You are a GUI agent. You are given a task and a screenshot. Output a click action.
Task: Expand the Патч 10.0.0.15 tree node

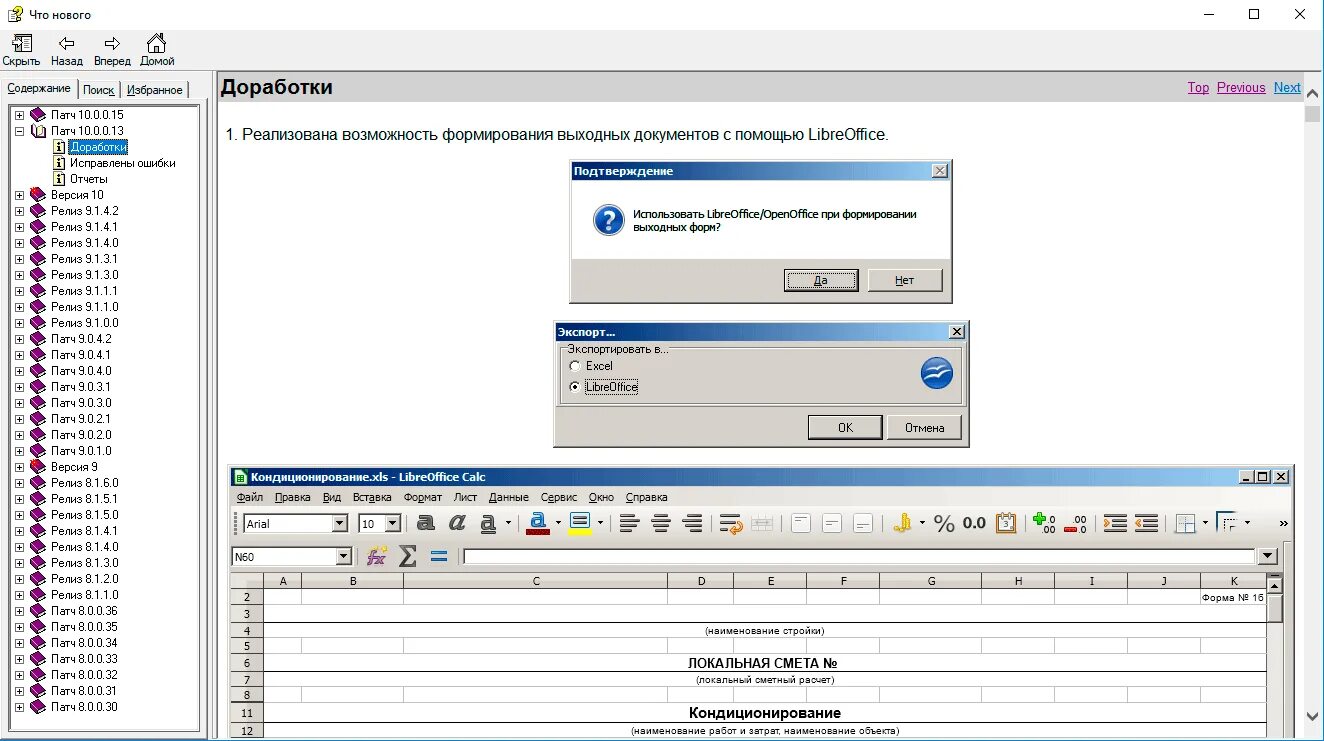19,115
